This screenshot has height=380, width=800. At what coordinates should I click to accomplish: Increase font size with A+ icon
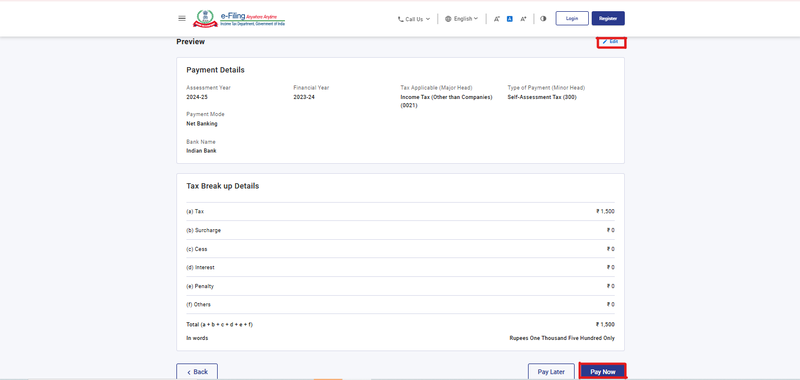tap(523, 19)
